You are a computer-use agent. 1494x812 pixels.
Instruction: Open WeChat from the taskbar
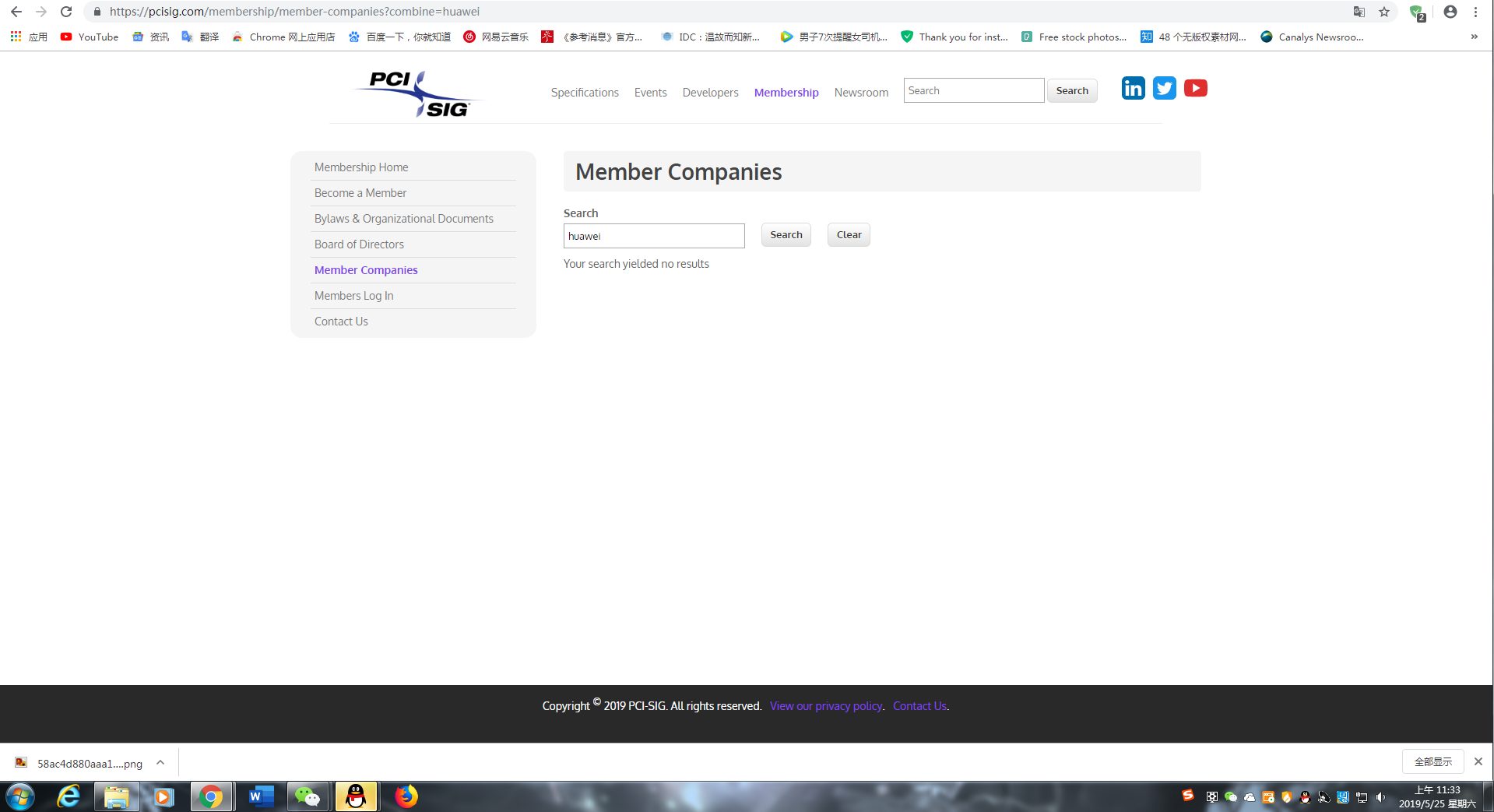coord(308,796)
